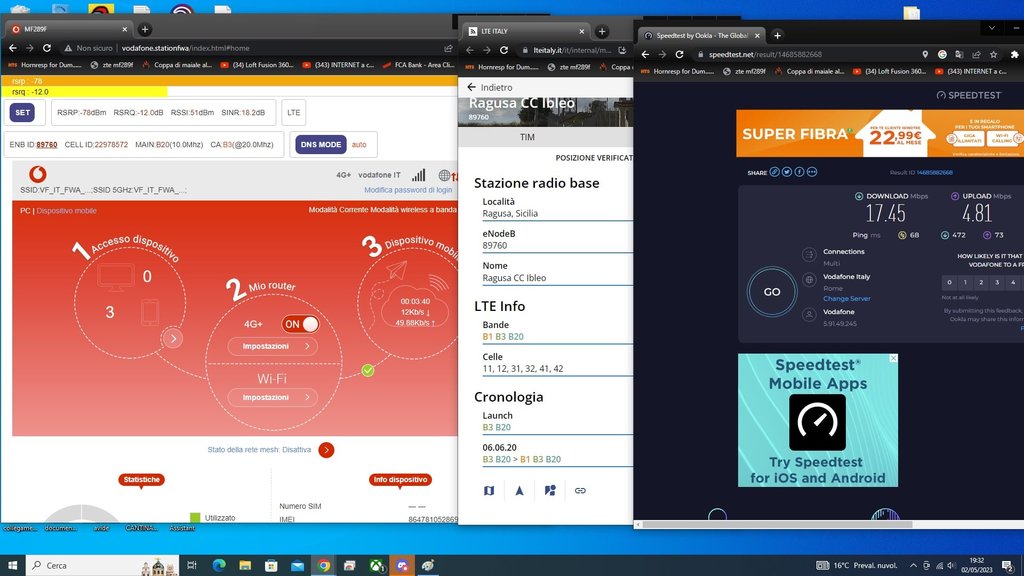
Task: Expand the 4G+ Impostazioni settings
Action: (x=273, y=346)
